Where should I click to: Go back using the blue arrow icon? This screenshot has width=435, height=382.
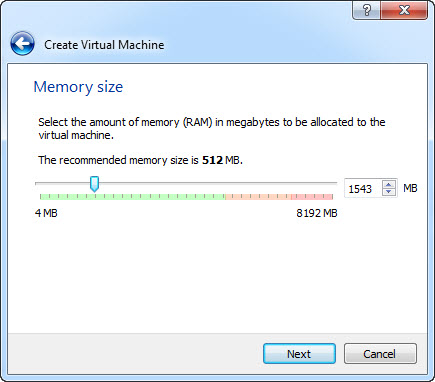click(x=22, y=44)
